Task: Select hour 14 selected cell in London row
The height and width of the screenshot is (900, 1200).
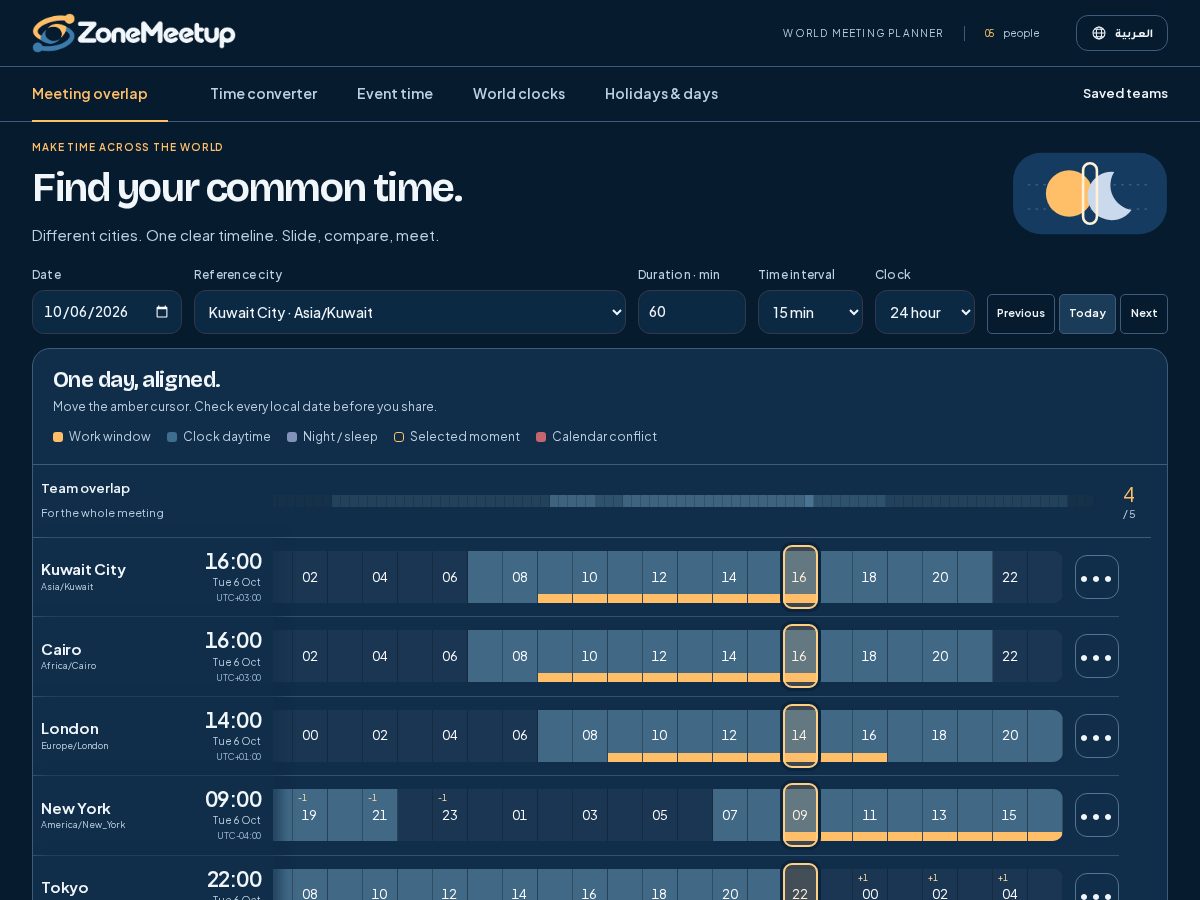Action: coord(800,736)
